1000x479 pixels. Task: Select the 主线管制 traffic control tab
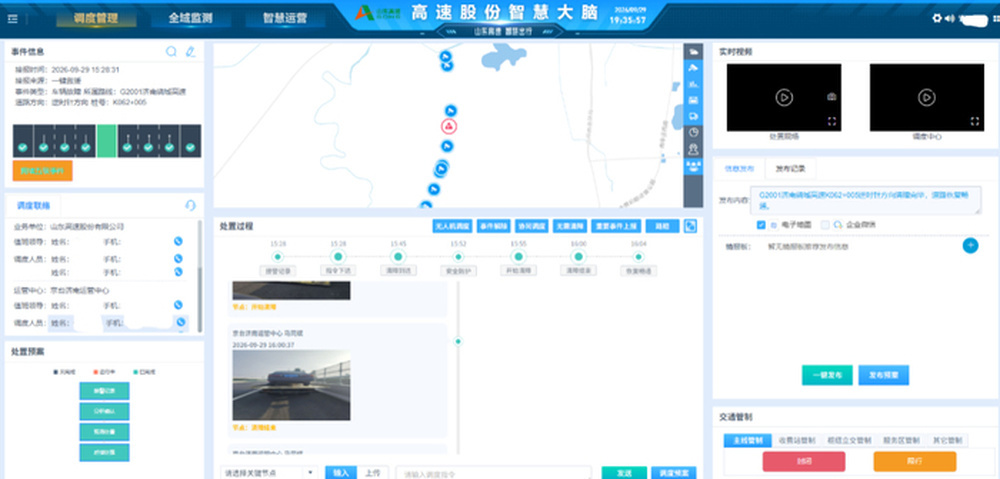[748, 441]
